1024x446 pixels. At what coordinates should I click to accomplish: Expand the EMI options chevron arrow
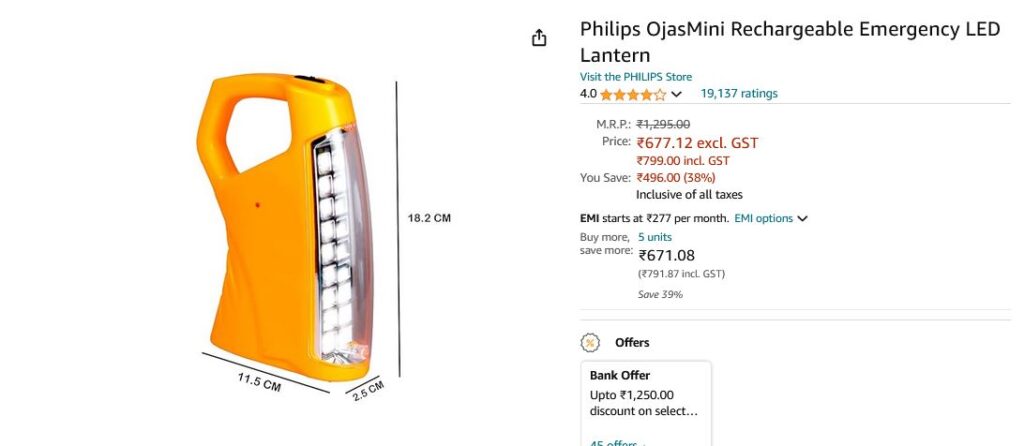coord(802,219)
